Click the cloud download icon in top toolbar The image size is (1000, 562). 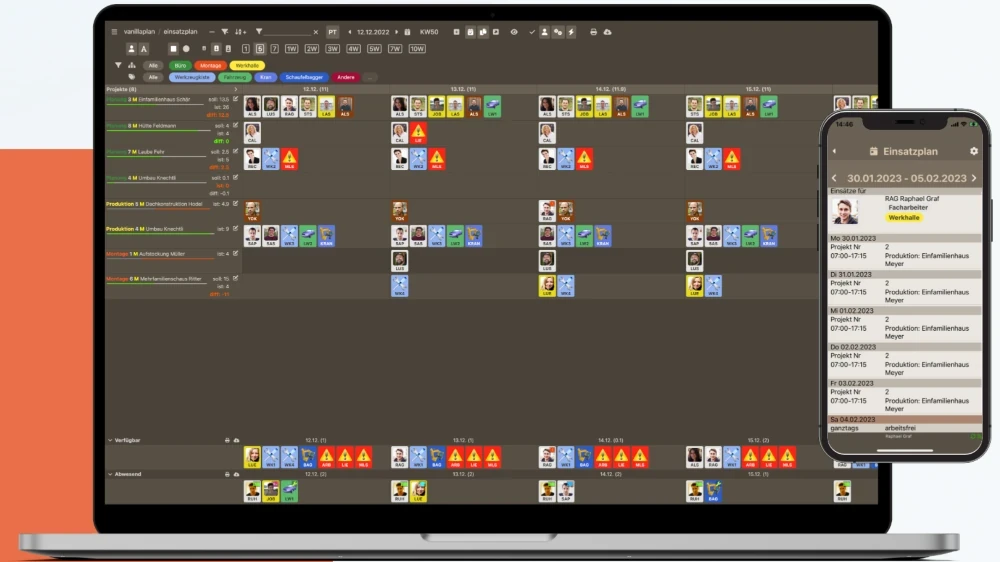coord(607,32)
